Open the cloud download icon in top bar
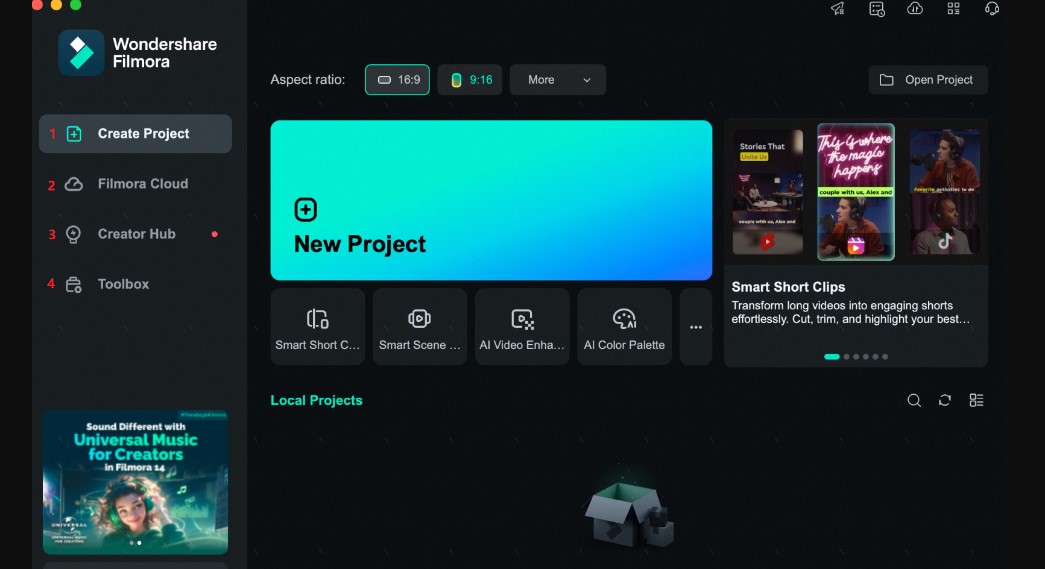 click(915, 9)
